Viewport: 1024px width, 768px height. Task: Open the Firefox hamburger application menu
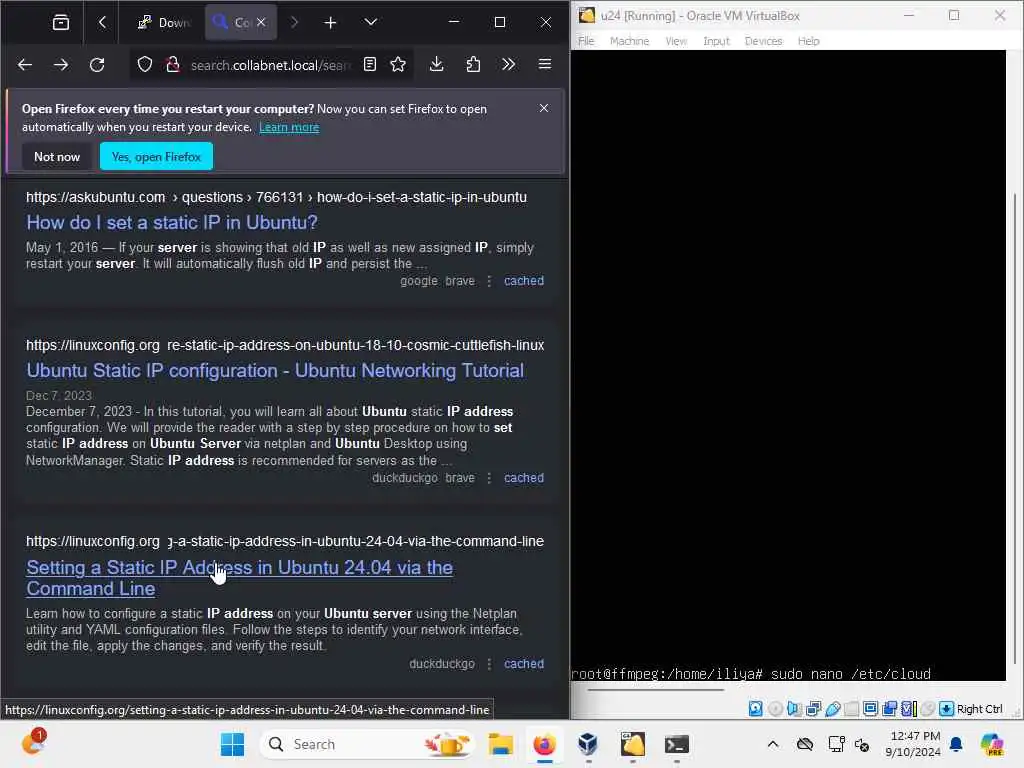click(545, 64)
